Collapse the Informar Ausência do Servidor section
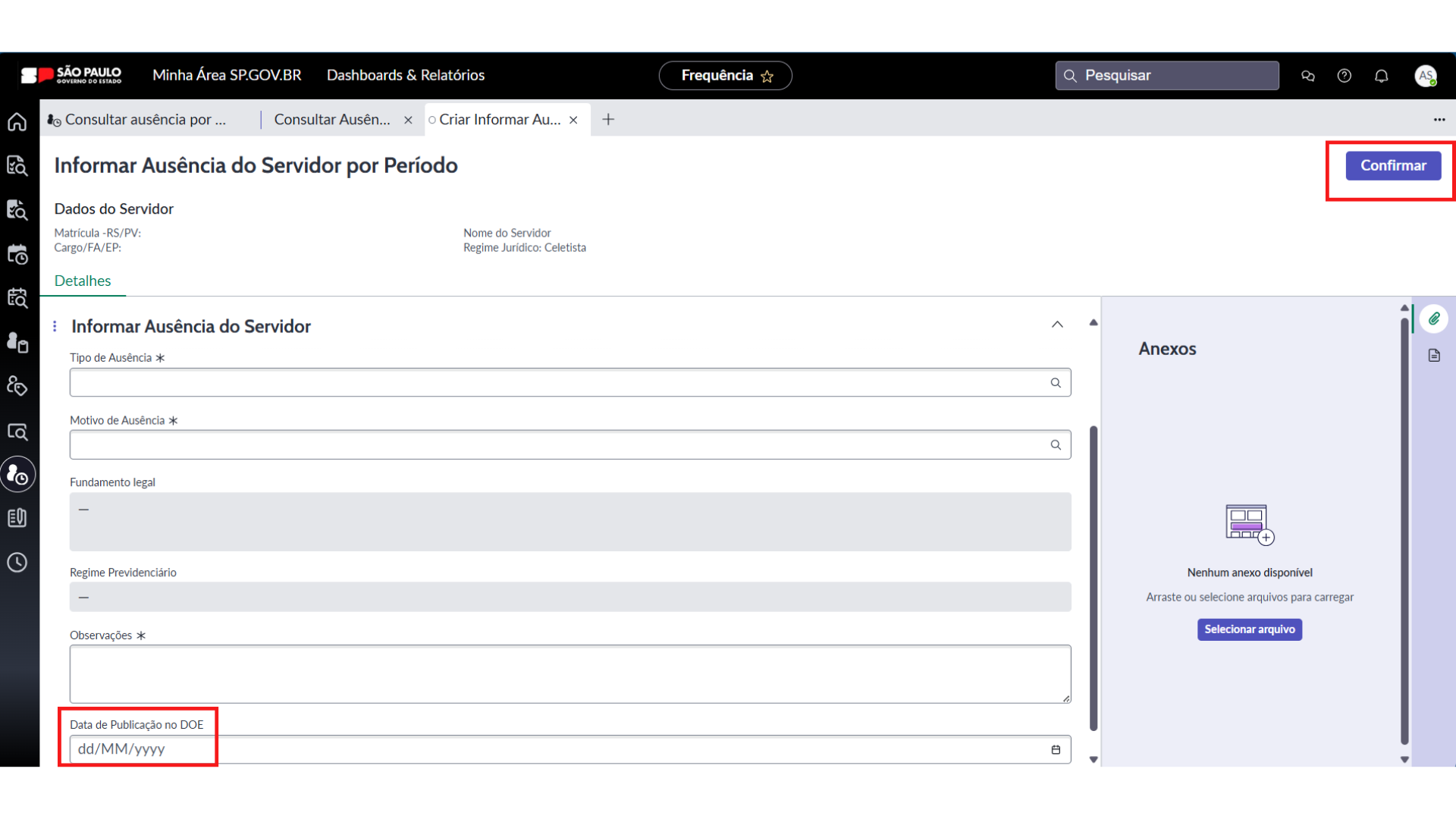This screenshot has height=819, width=1456. (x=1057, y=325)
